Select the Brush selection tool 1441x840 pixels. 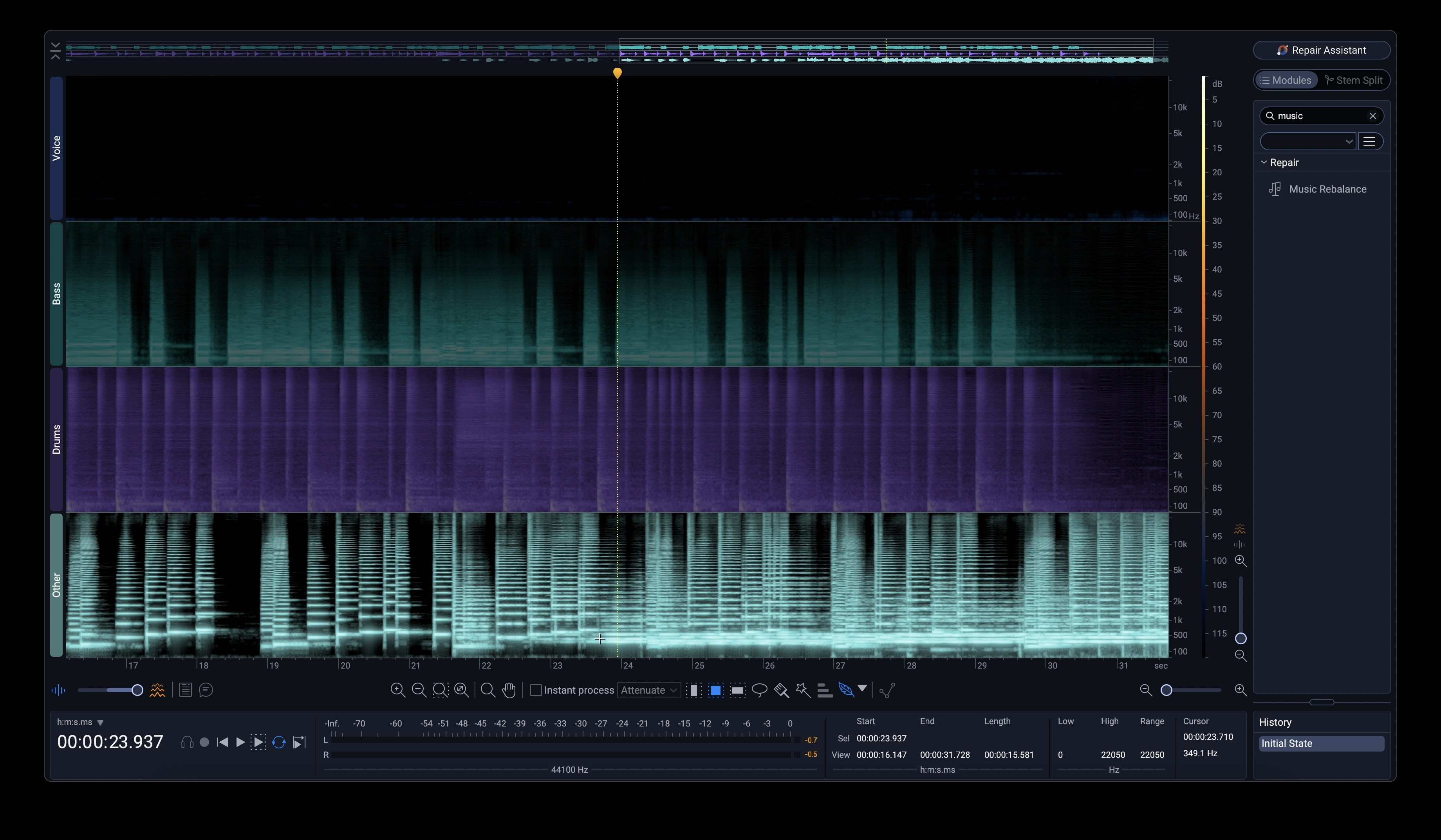[x=781, y=690]
